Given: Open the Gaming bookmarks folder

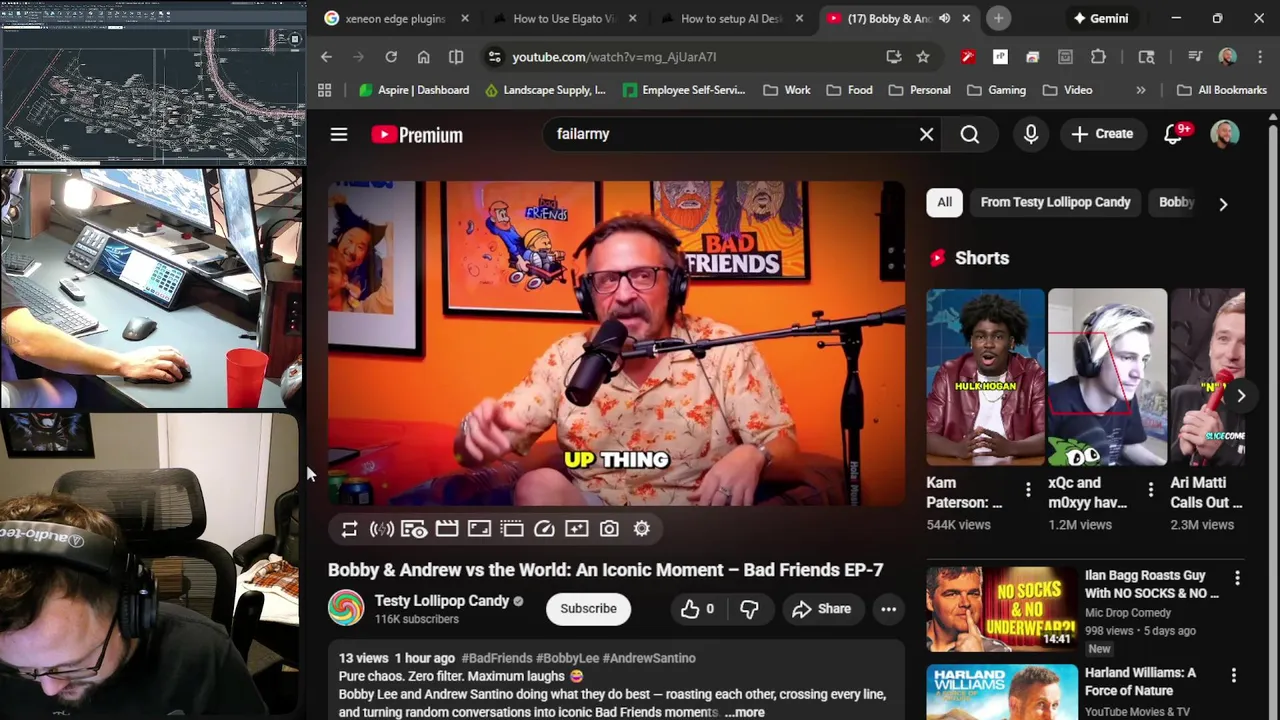Looking at the screenshot, I should point(996,90).
